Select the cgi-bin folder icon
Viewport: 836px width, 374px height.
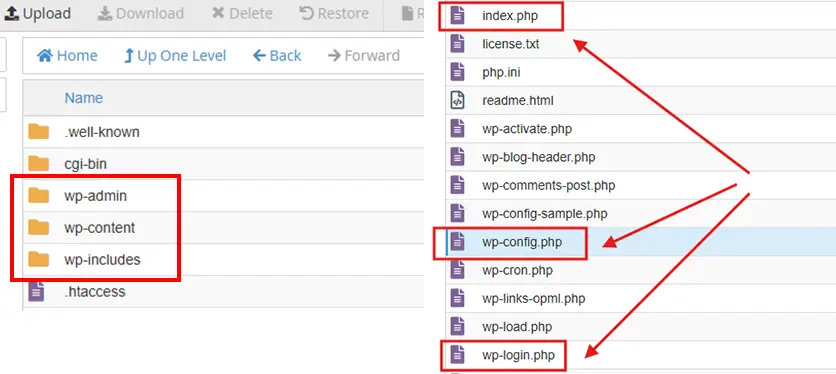tap(38, 164)
